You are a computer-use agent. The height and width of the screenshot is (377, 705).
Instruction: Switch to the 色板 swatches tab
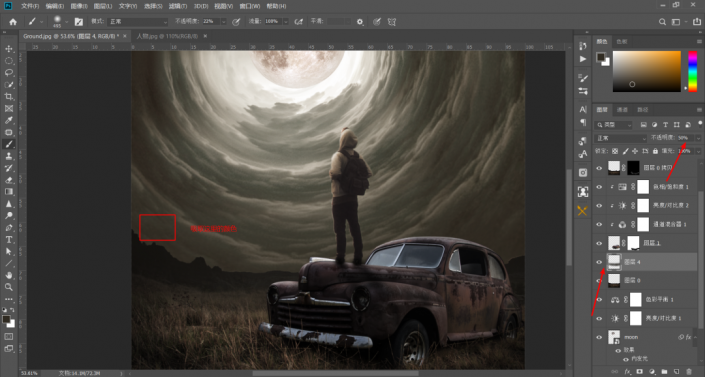click(622, 41)
